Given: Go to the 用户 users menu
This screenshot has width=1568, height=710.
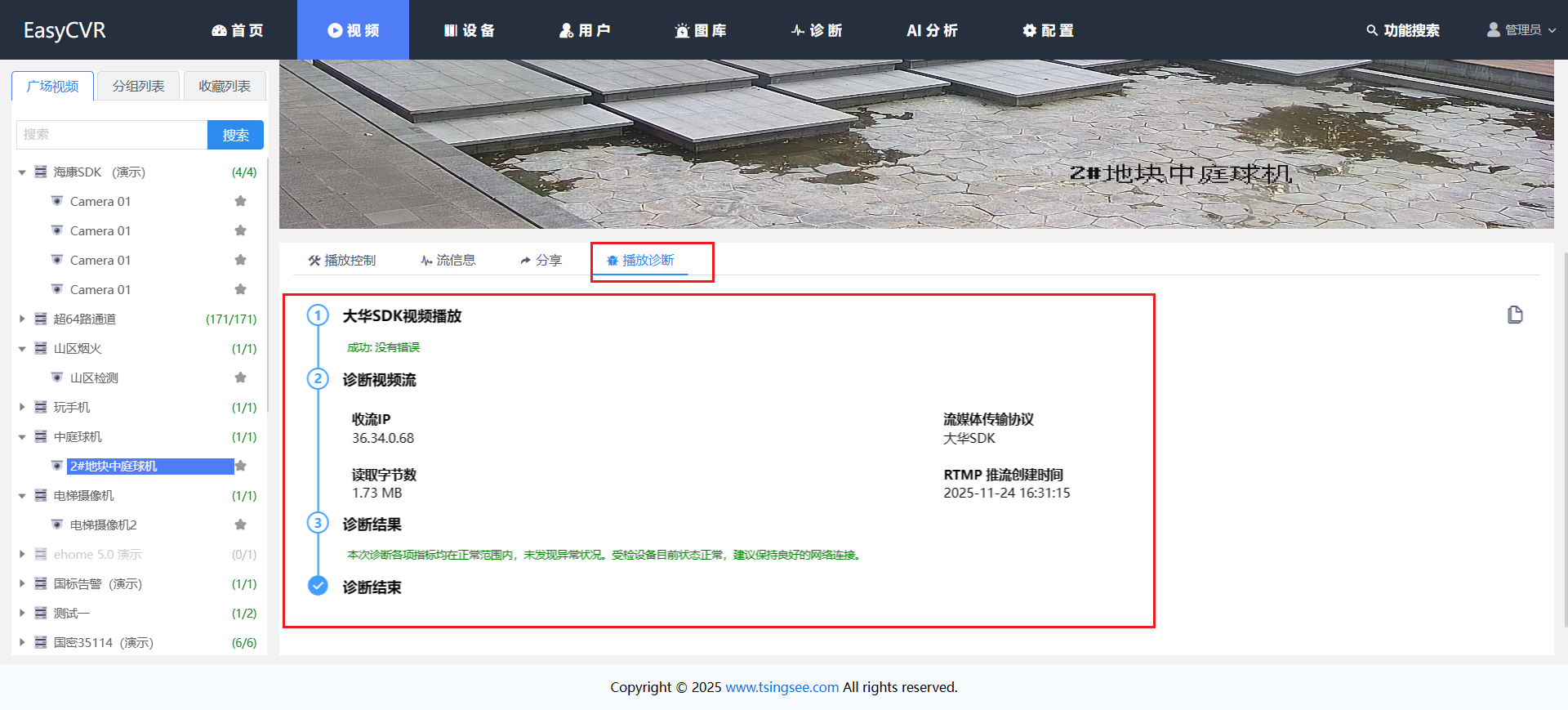Looking at the screenshot, I should (x=585, y=30).
